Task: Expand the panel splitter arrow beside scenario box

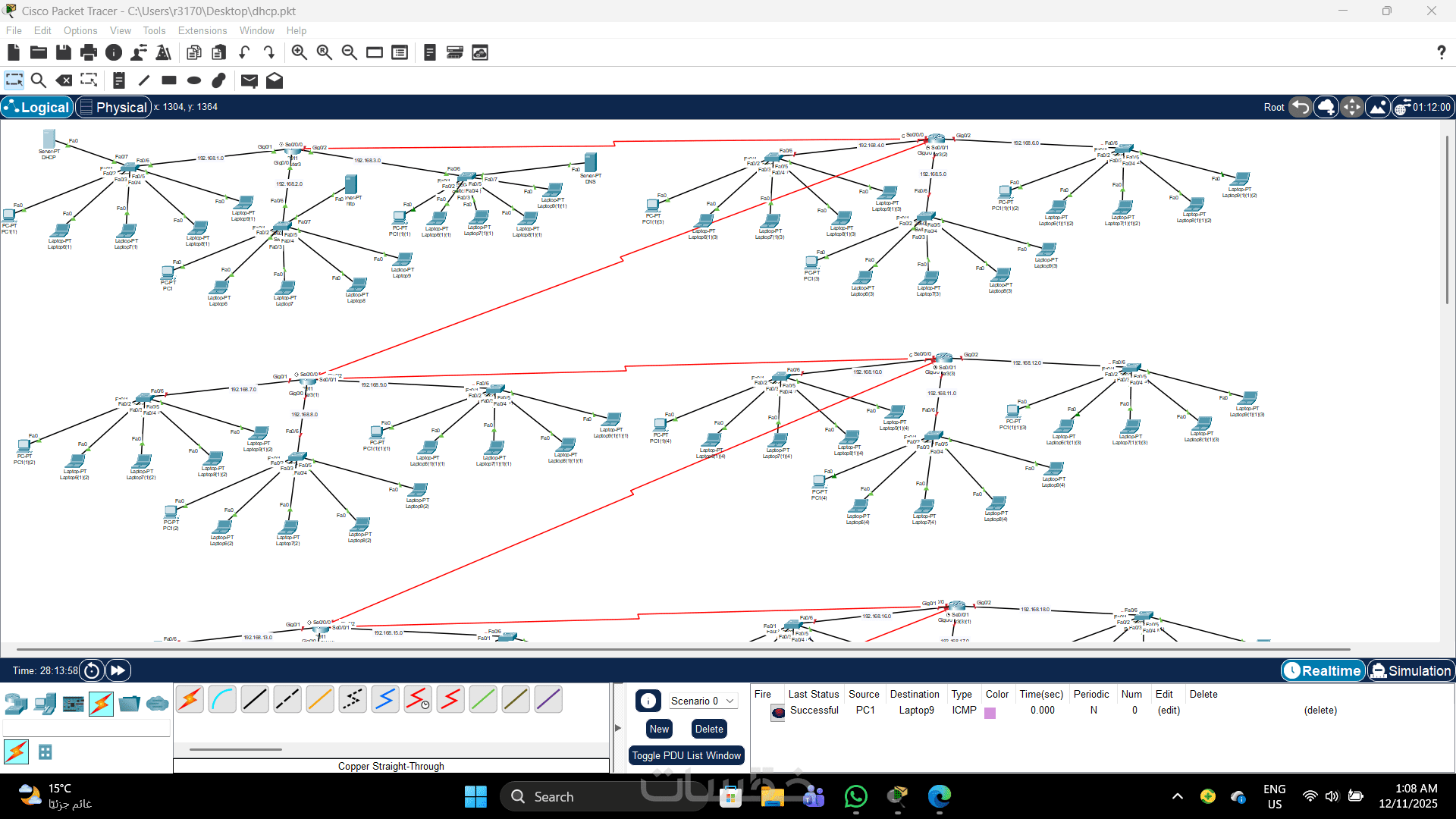Action: 618,728
